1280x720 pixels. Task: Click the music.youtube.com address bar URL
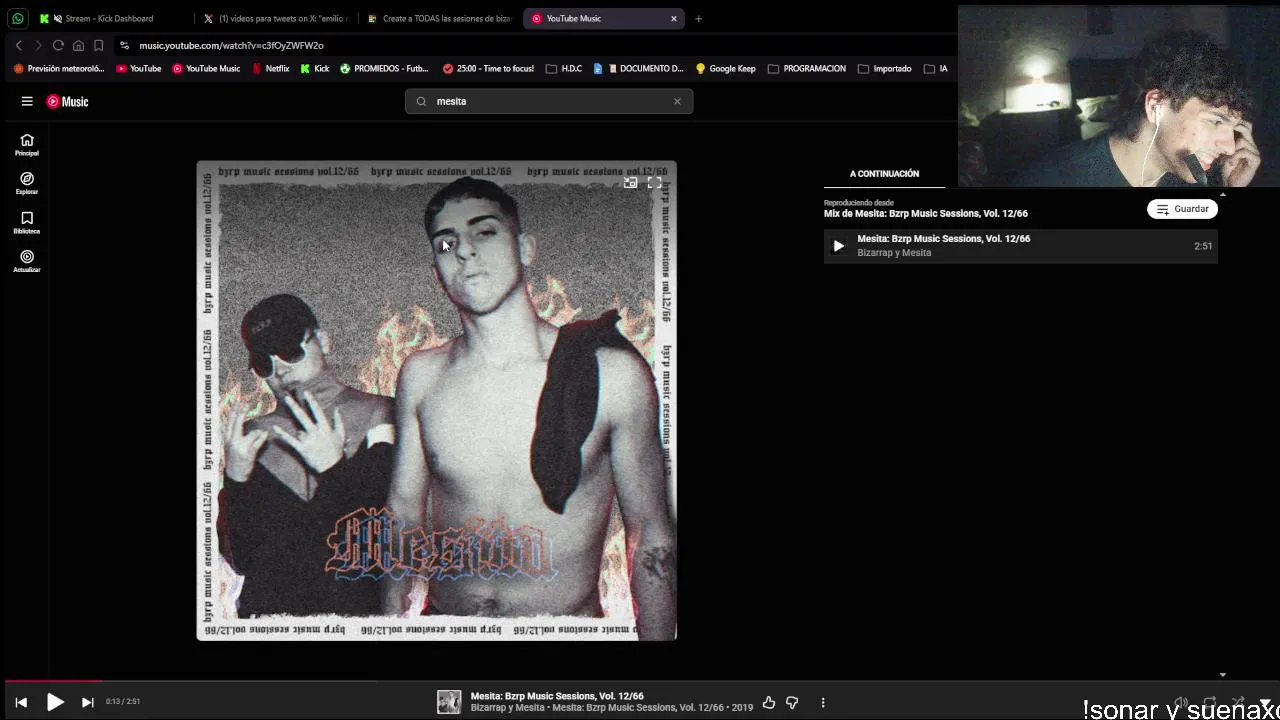[x=231, y=45]
